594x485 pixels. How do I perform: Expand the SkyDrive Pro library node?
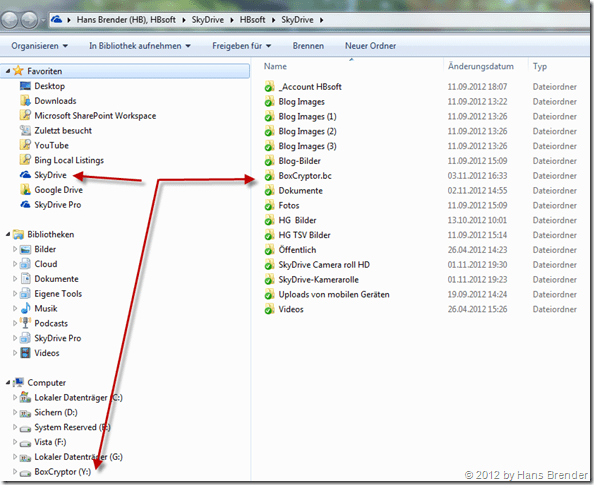click(15, 338)
